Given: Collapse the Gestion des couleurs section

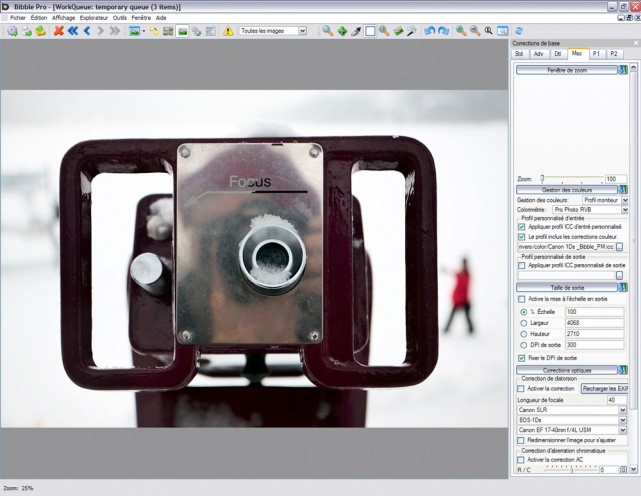Looking at the screenshot, I should click(x=567, y=190).
